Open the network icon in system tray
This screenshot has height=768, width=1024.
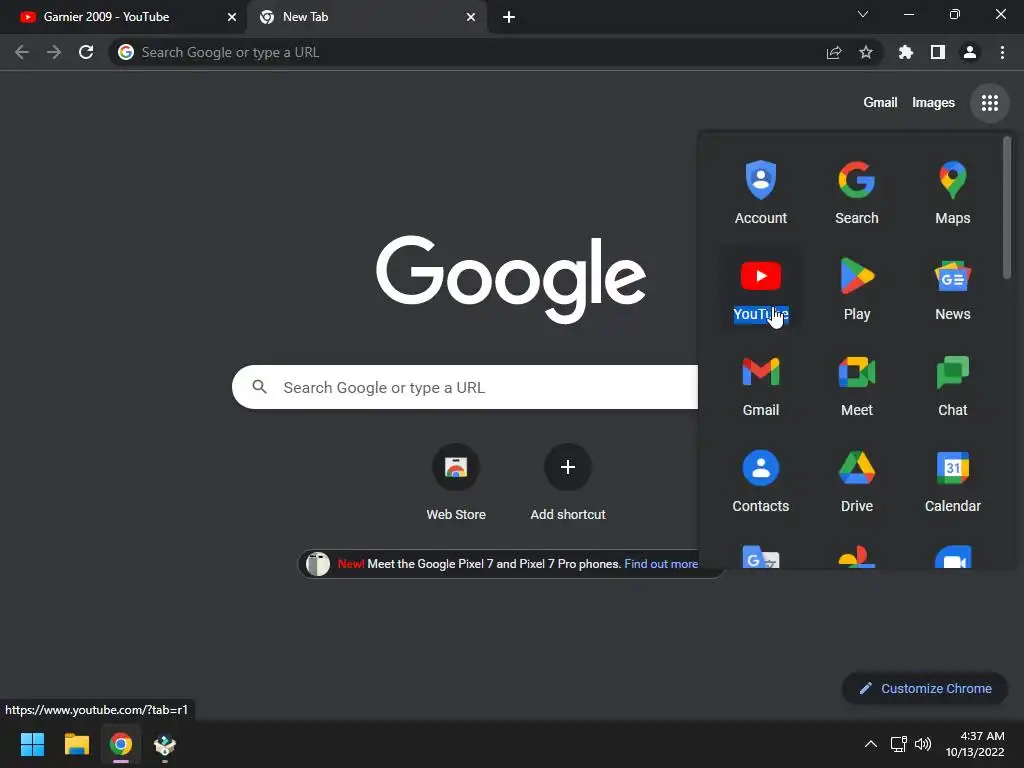click(899, 744)
